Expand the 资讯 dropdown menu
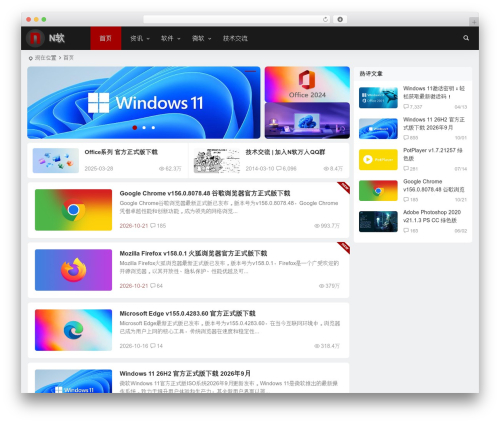 tap(140, 38)
